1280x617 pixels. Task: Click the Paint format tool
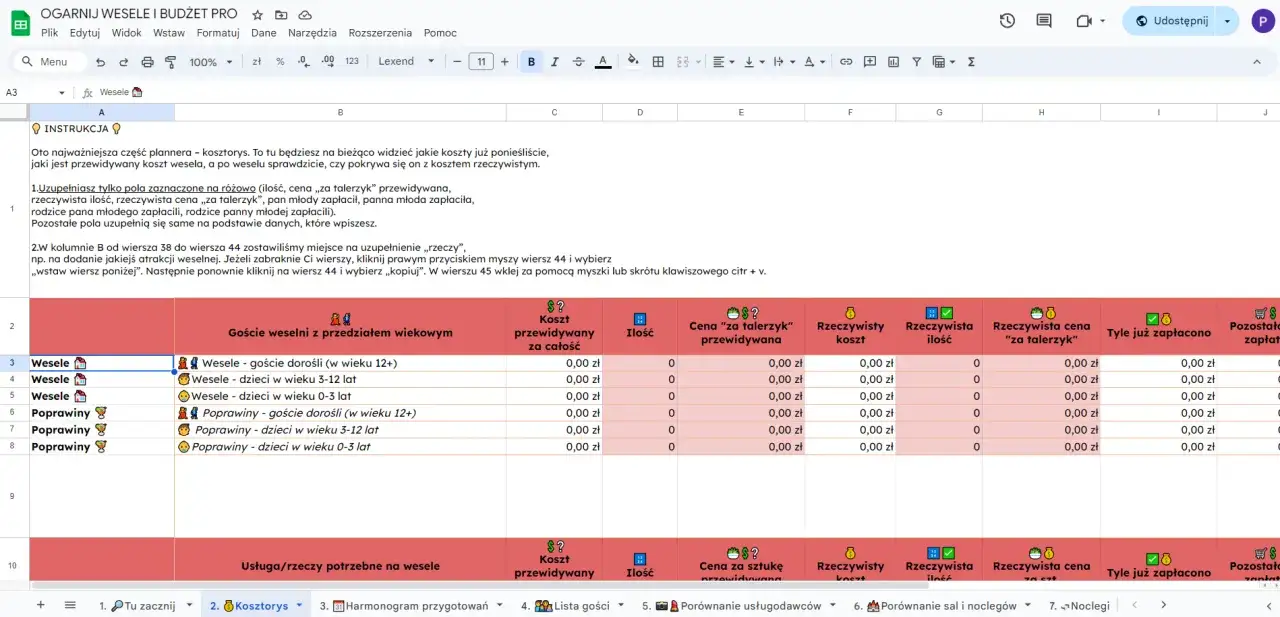coord(171,61)
